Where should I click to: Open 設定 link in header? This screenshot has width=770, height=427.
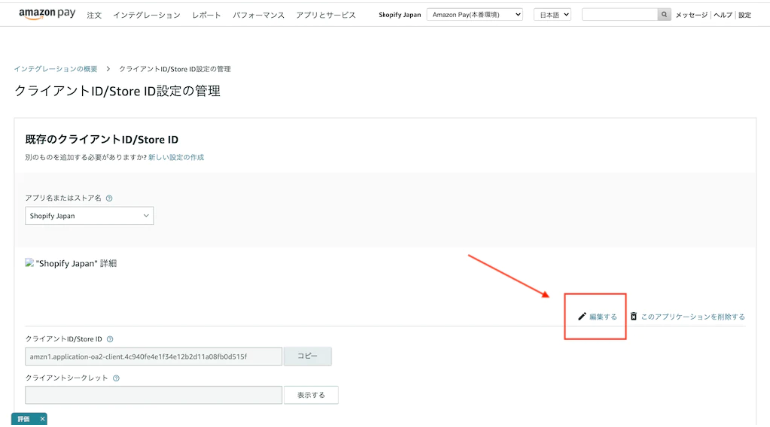(x=744, y=15)
